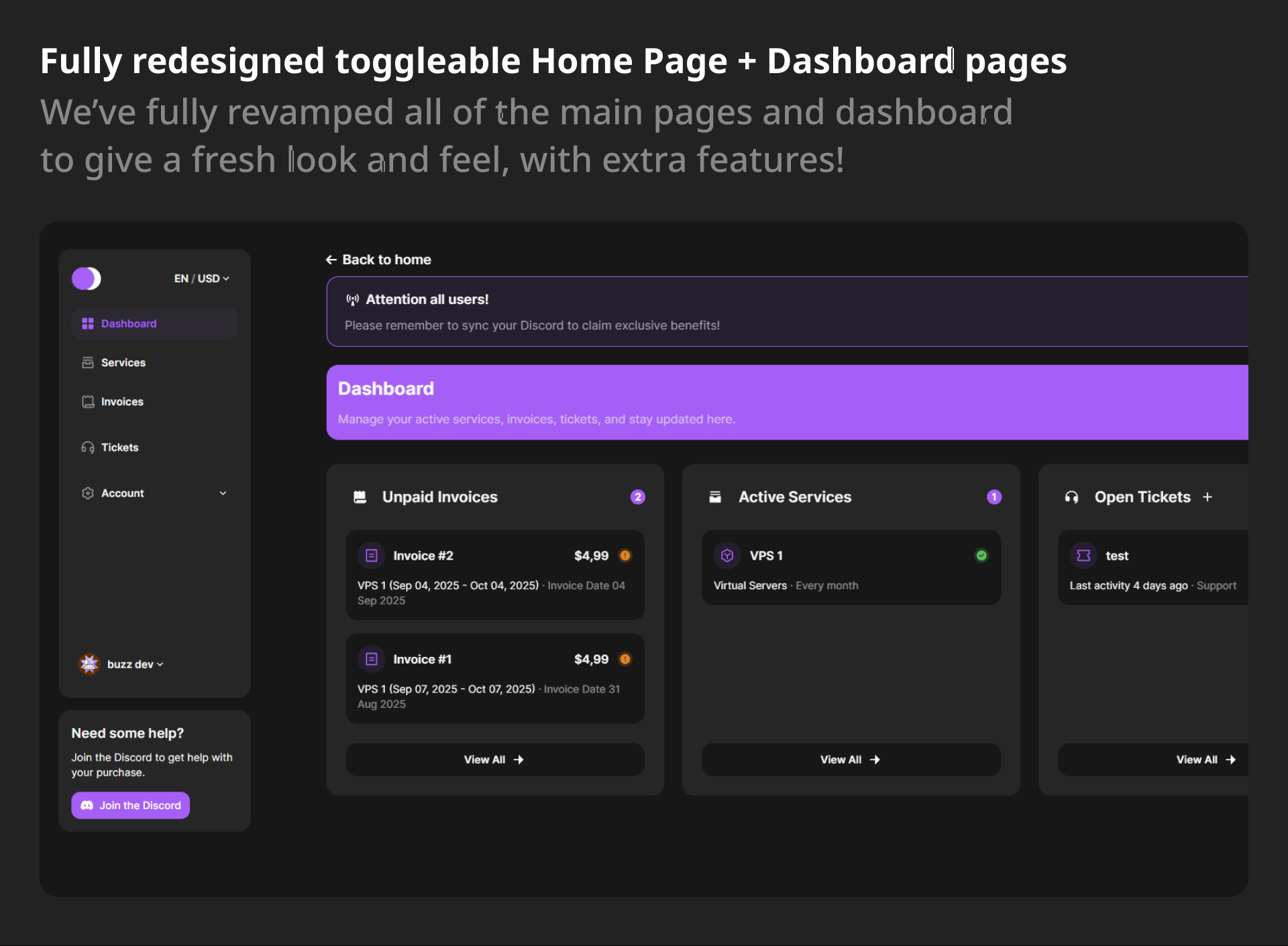Click the Unpaid Invoices count badge
Image resolution: width=1288 pixels, height=946 pixels.
(637, 497)
